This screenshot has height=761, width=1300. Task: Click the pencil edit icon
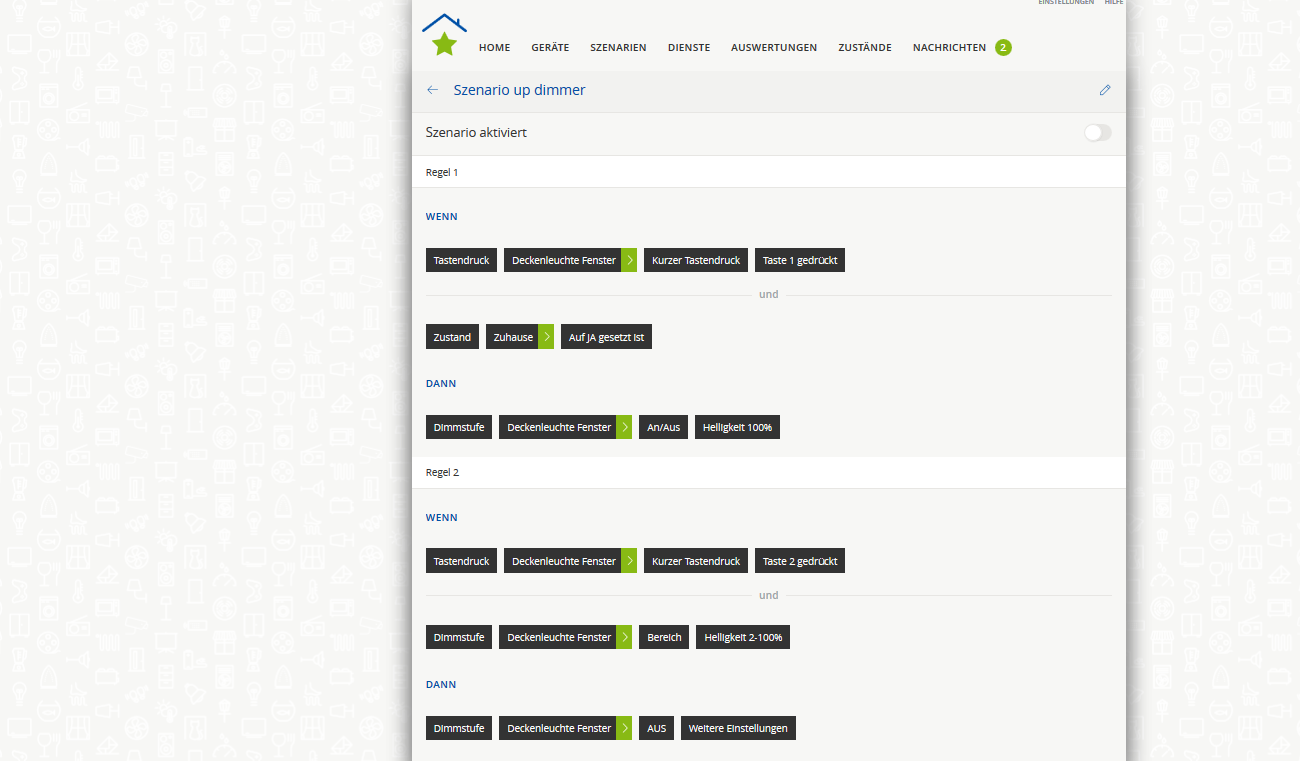(1105, 90)
